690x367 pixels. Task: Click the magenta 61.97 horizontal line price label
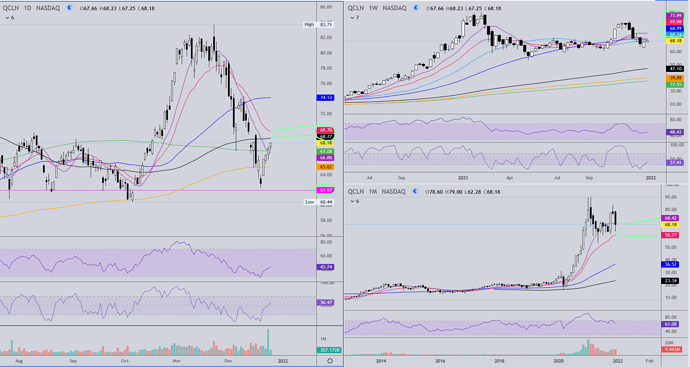point(326,190)
